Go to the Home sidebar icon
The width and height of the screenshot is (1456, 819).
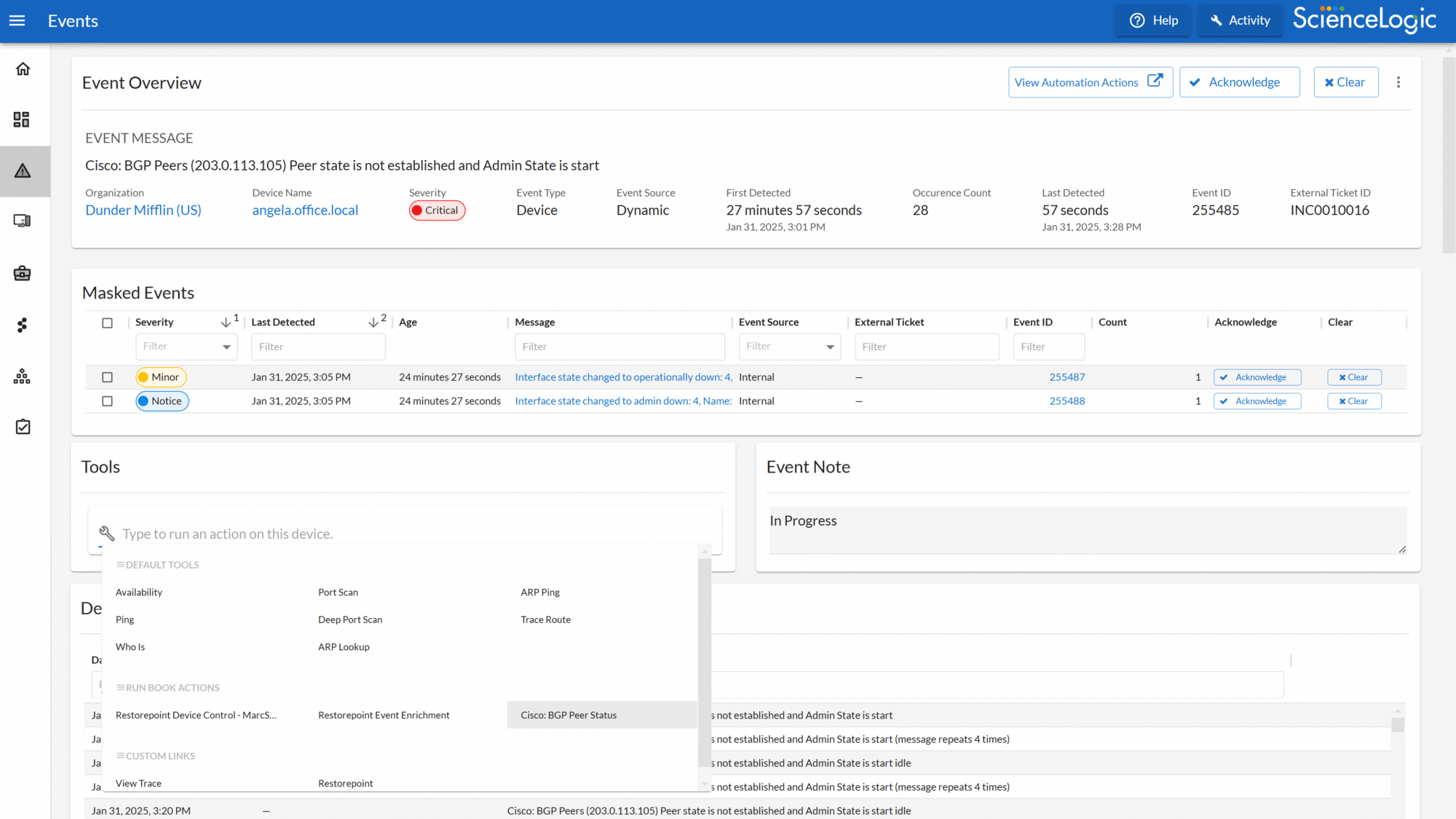pos(23,68)
